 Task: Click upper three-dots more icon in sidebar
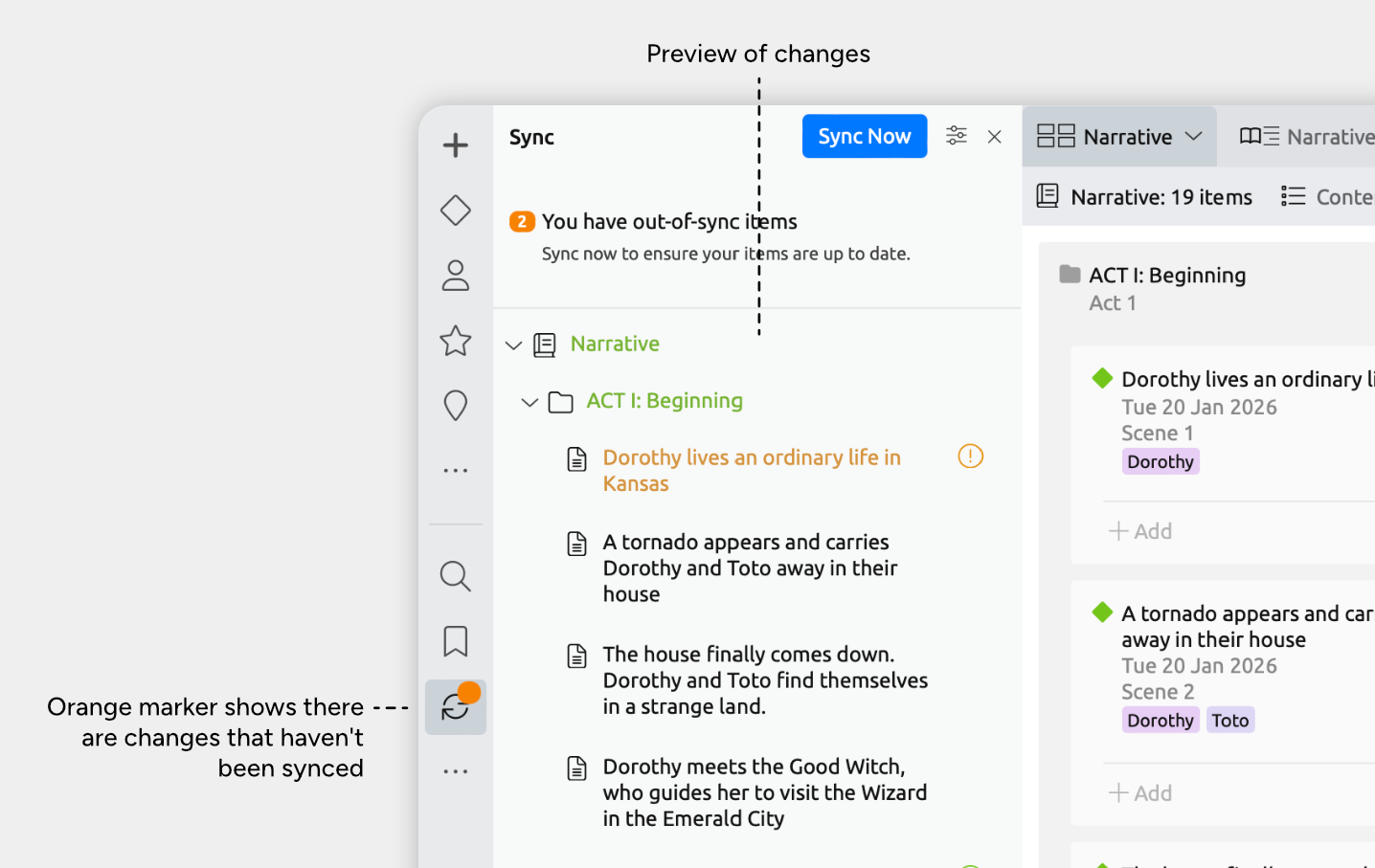(x=456, y=471)
